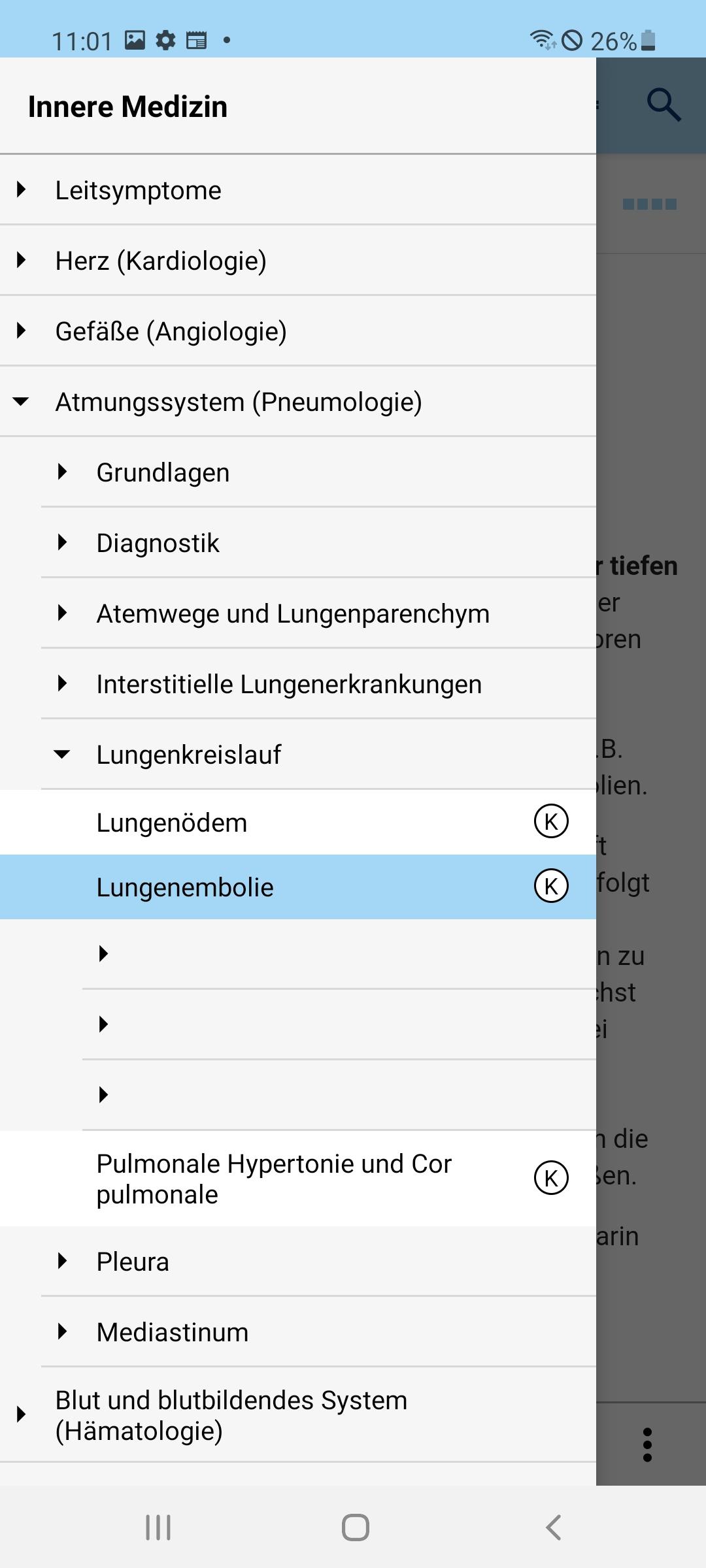Tap the K badge beside Lungenembolie
Screen dimensions: 706x1568
coord(551,887)
